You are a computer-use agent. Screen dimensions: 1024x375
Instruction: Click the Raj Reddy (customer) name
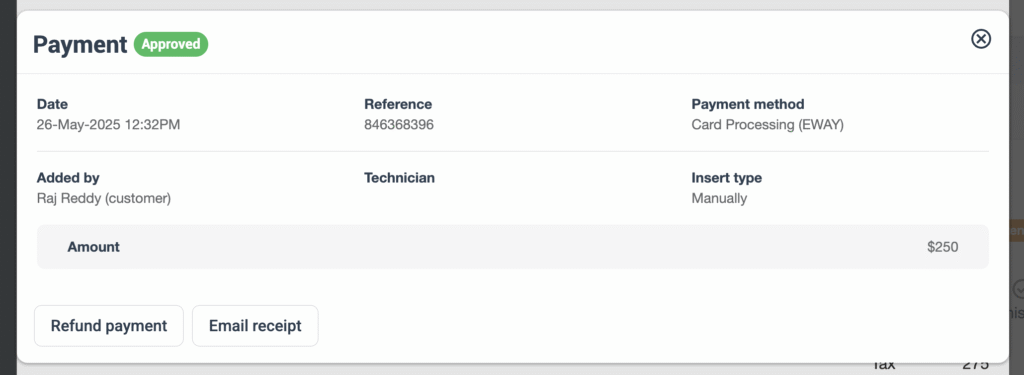tap(104, 198)
